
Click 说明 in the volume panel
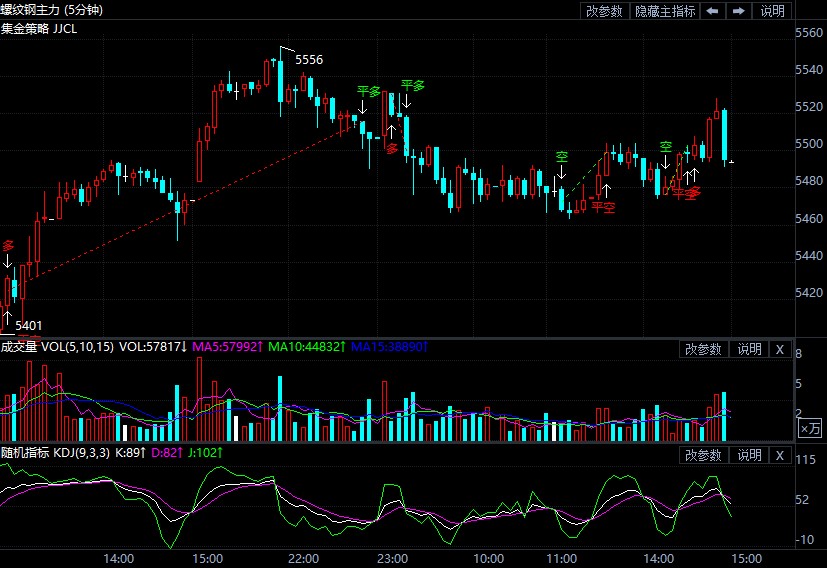pos(749,349)
